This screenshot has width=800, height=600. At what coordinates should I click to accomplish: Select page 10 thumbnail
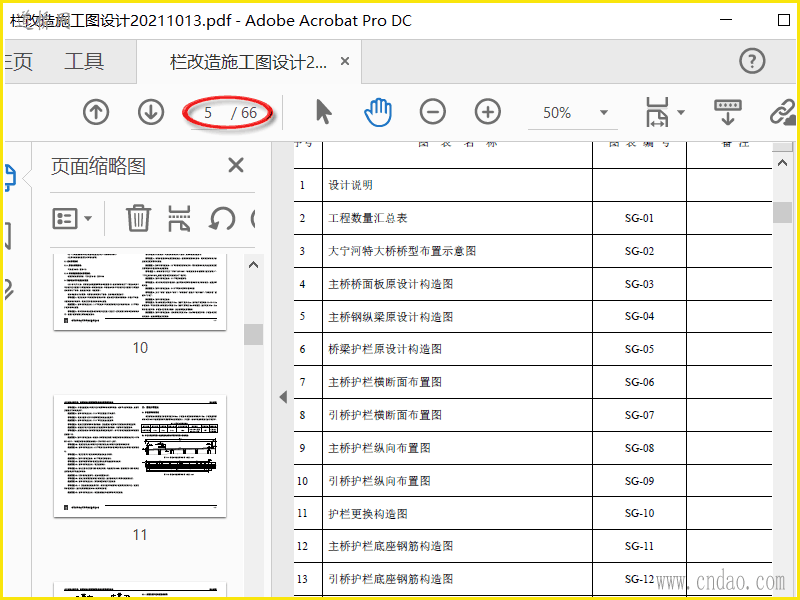[140, 292]
